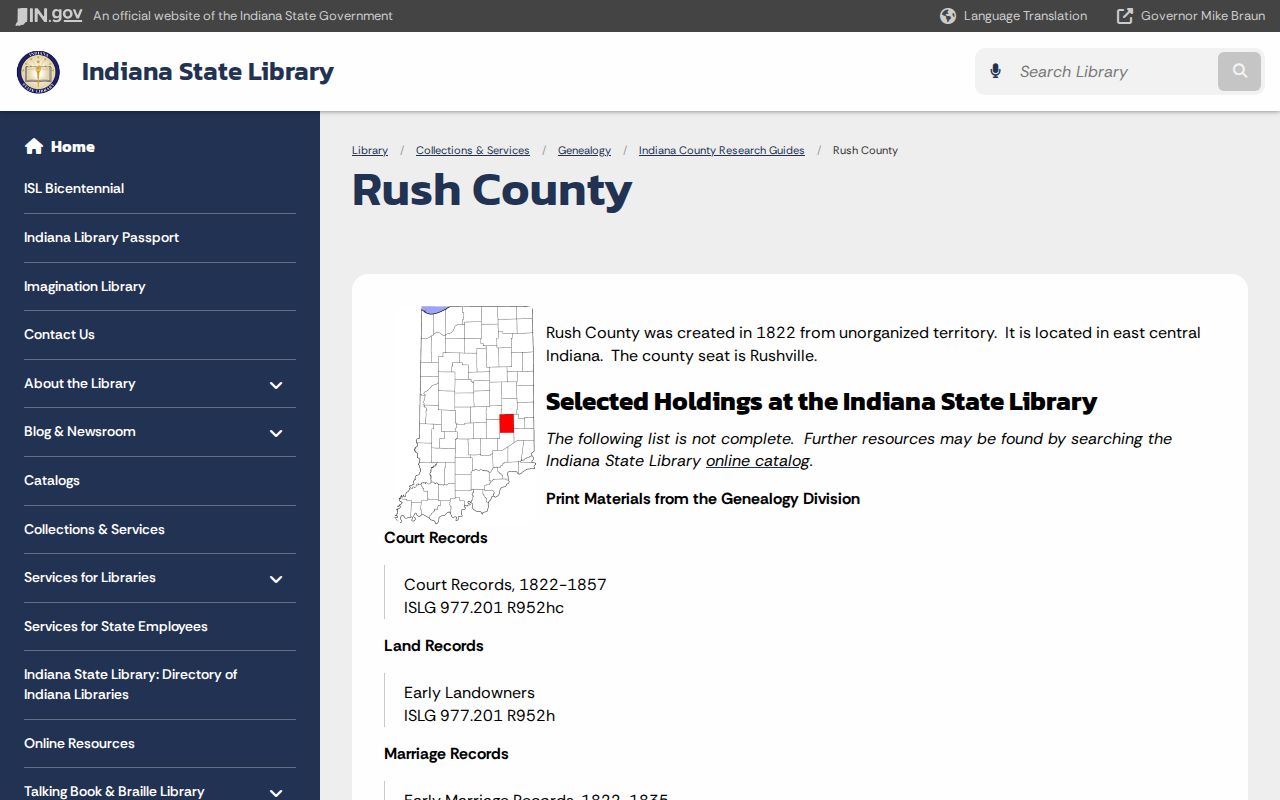The width and height of the screenshot is (1280, 800).
Task: Open ISL Bicentennial in the sidebar
Action: 74,188
